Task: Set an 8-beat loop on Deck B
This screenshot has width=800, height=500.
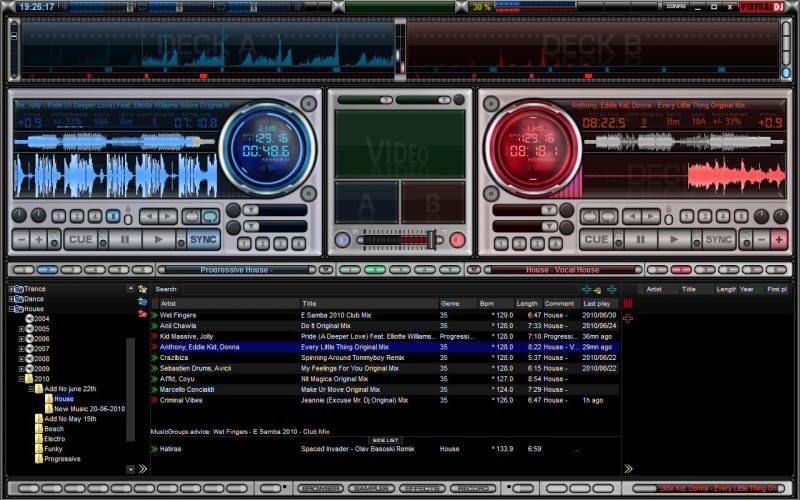Action: pos(741,216)
